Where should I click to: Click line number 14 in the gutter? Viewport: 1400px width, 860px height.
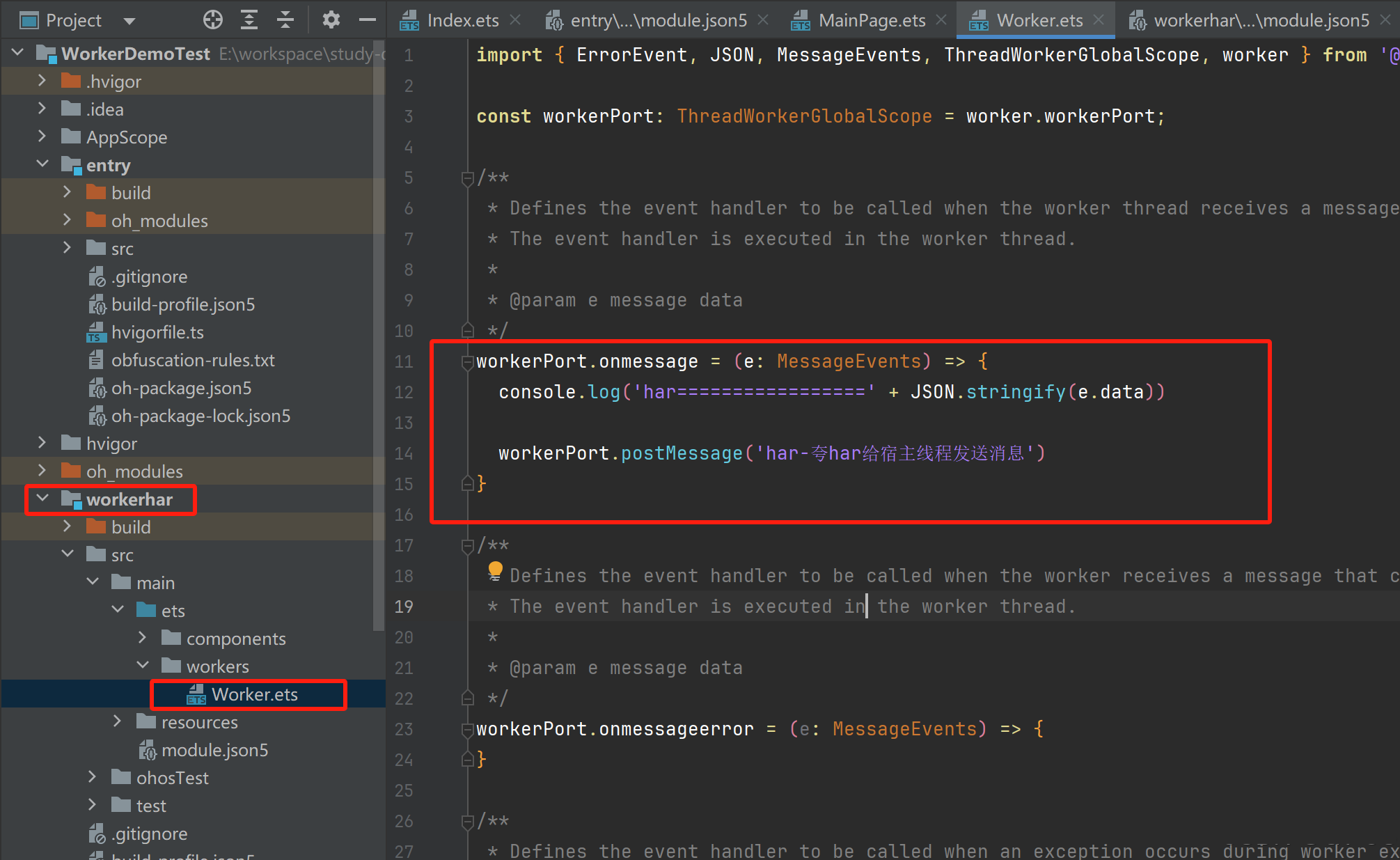coord(404,453)
